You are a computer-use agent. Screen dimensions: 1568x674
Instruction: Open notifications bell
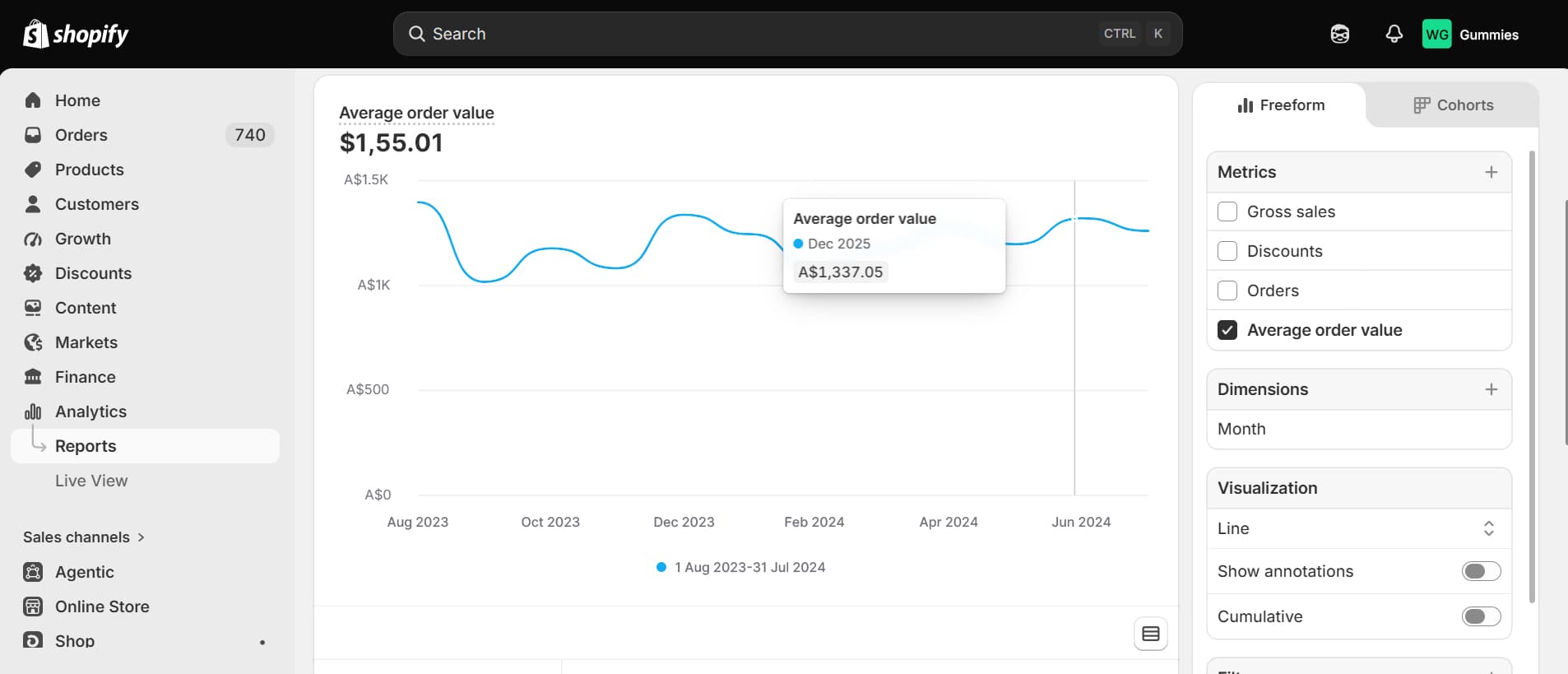coord(1394,34)
